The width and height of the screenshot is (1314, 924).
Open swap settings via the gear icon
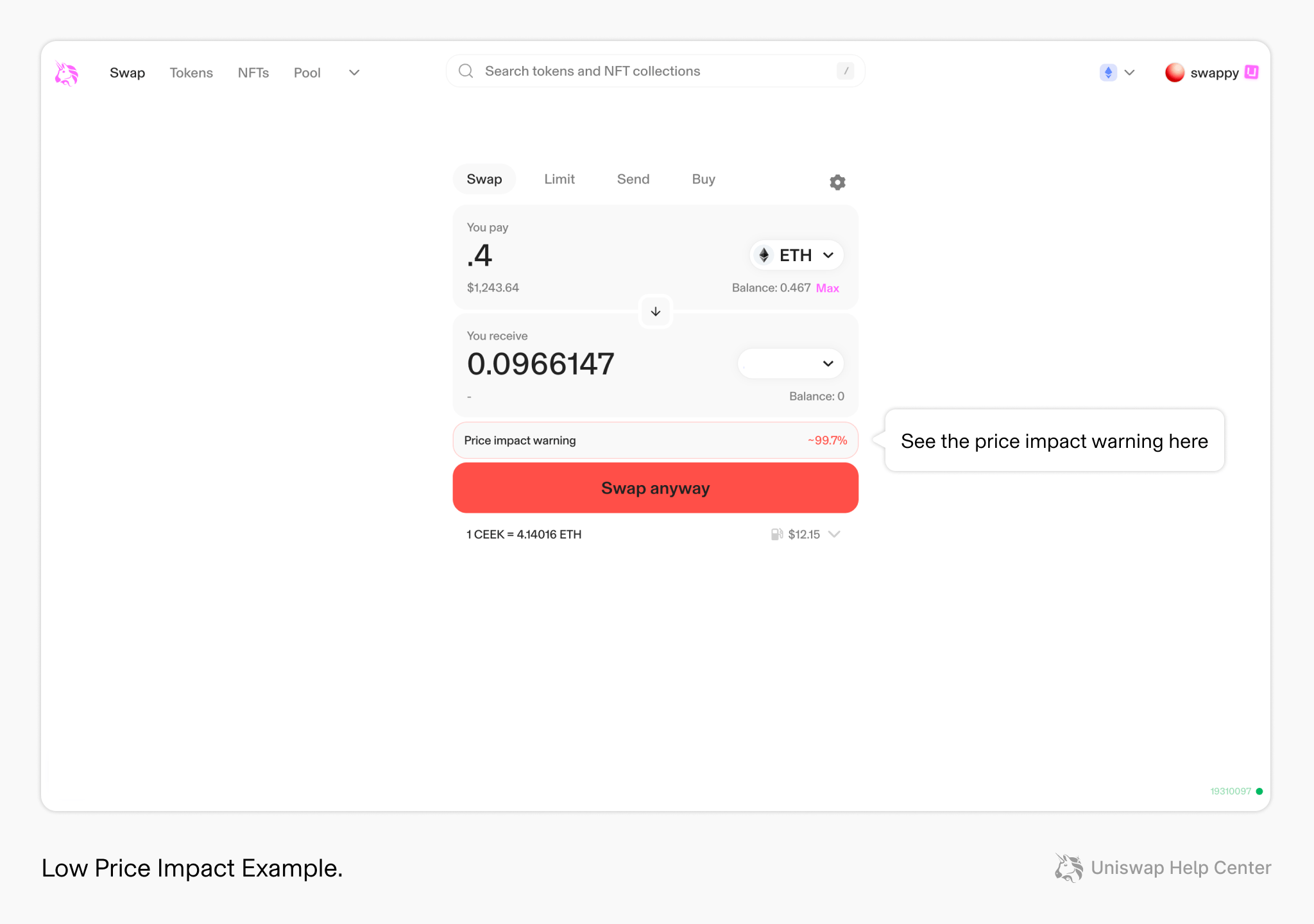click(x=837, y=182)
